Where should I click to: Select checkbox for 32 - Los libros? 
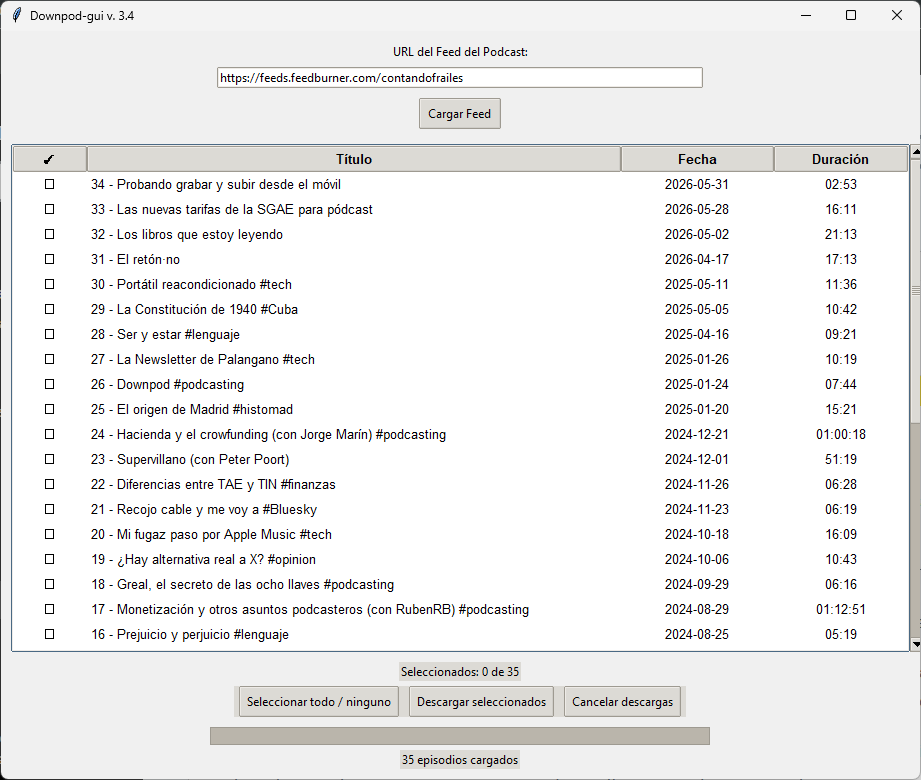(x=49, y=234)
